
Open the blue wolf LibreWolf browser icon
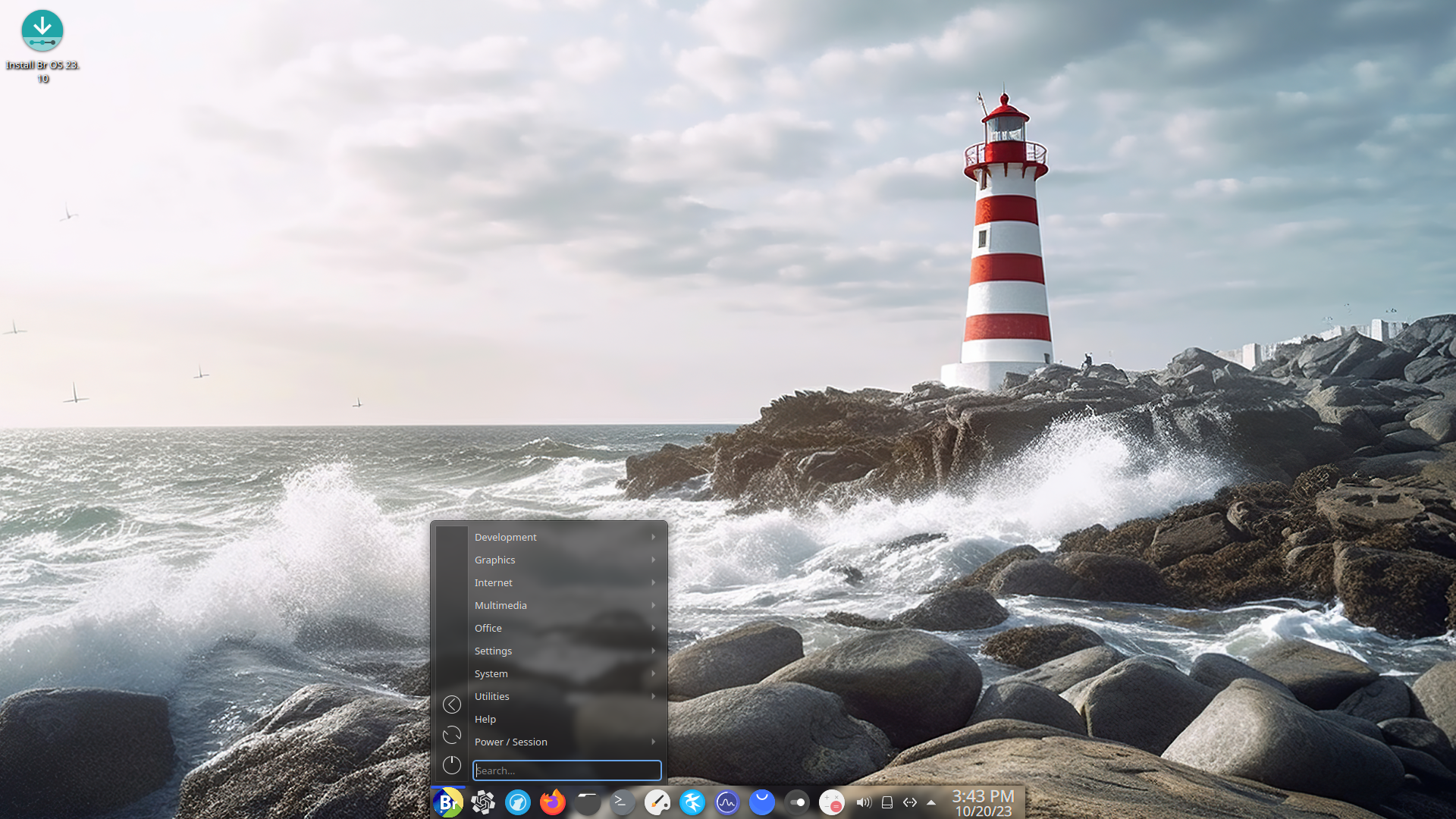point(518,802)
